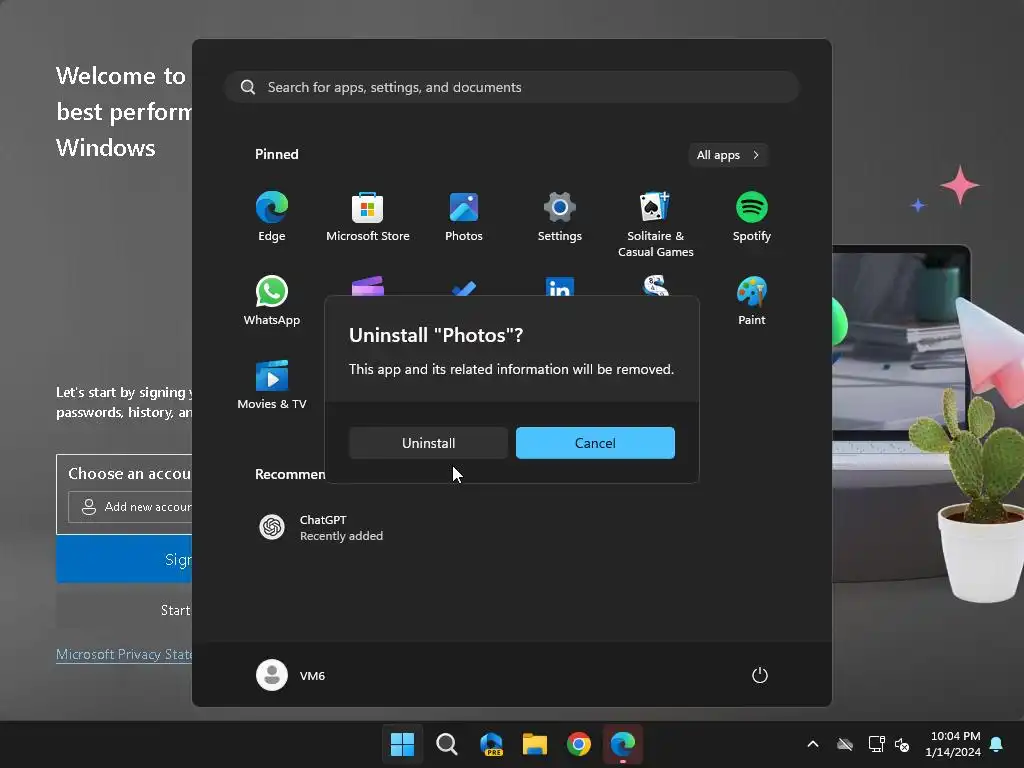Click the muted volume tray icon

(x=902, y=744)
